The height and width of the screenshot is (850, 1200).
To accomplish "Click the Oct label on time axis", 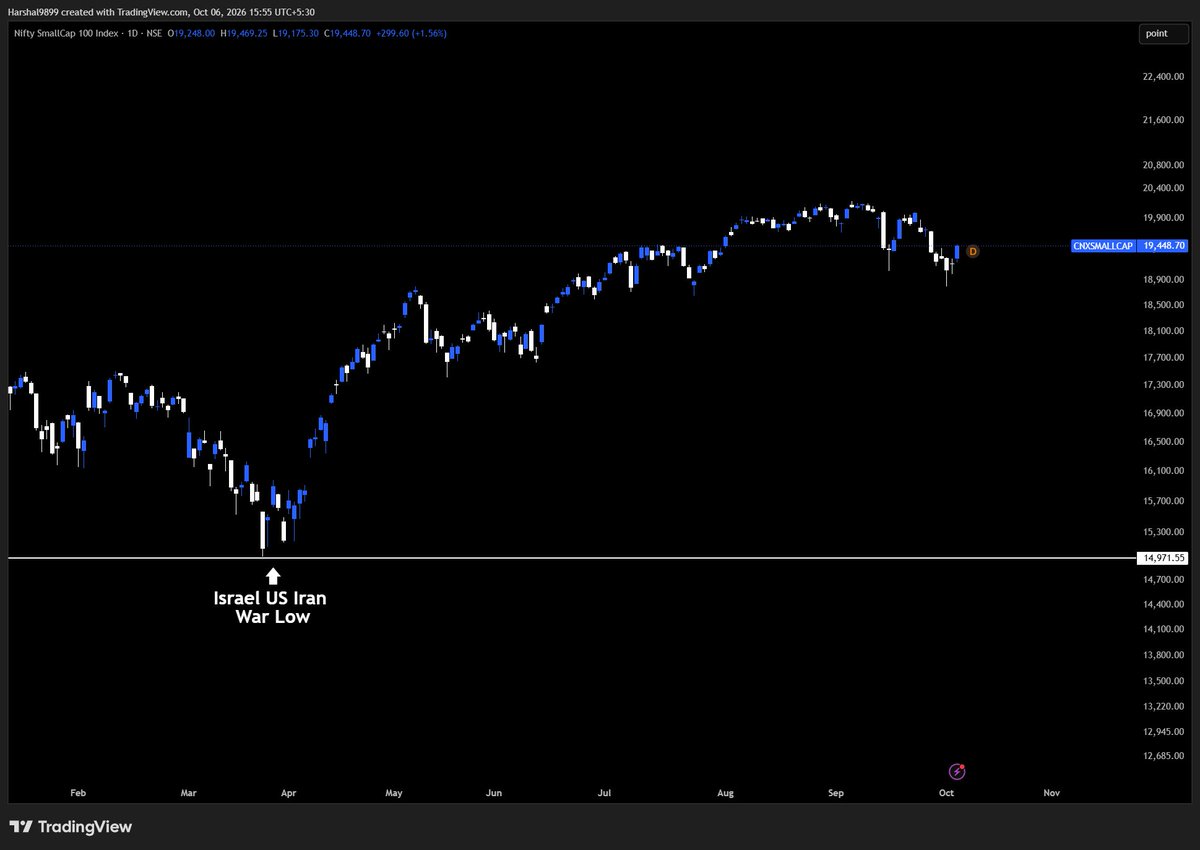I will tap(946, 792).
